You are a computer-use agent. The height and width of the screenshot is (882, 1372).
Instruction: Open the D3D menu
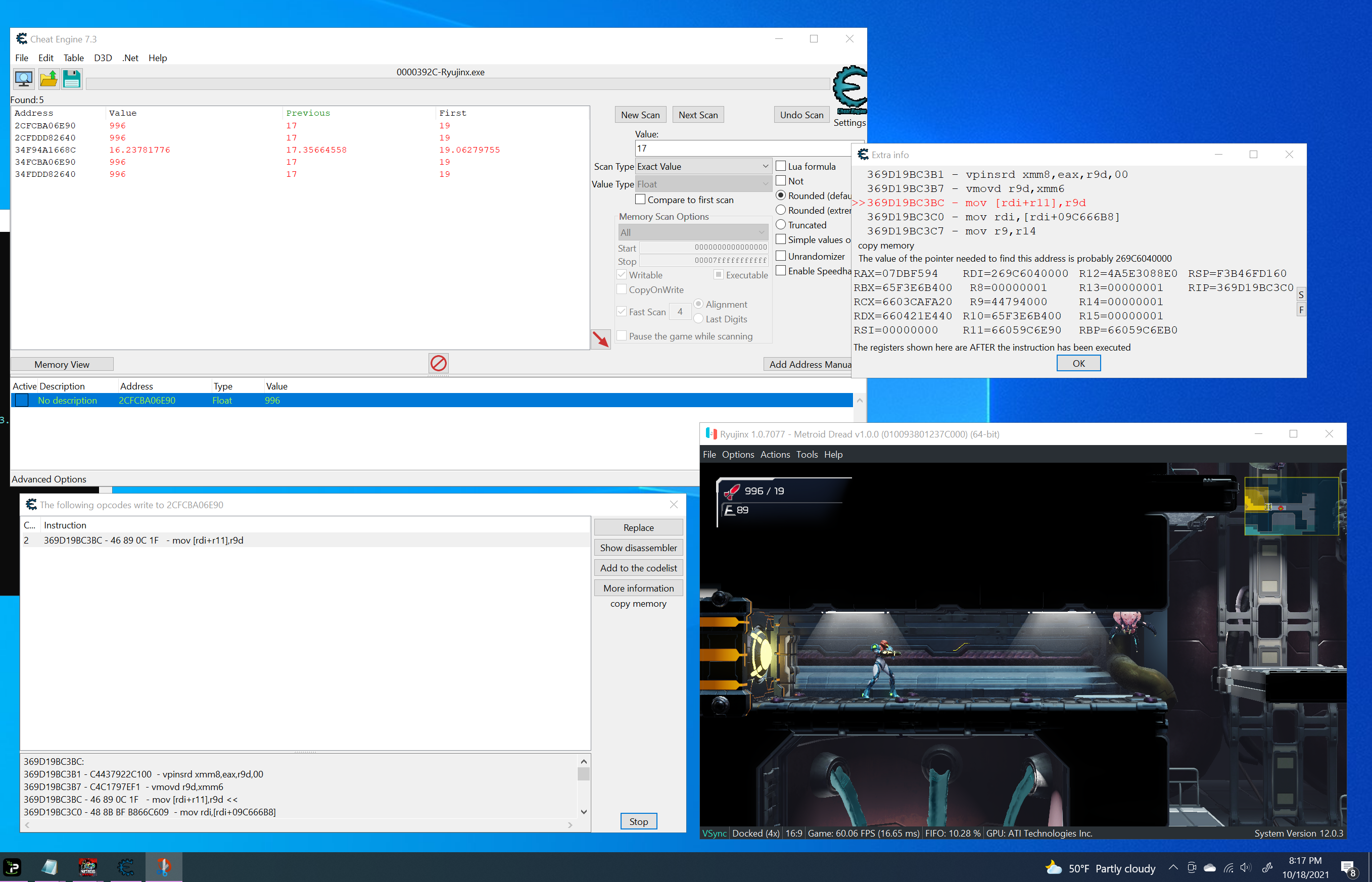pyautogui.click(x=103, y=58)
